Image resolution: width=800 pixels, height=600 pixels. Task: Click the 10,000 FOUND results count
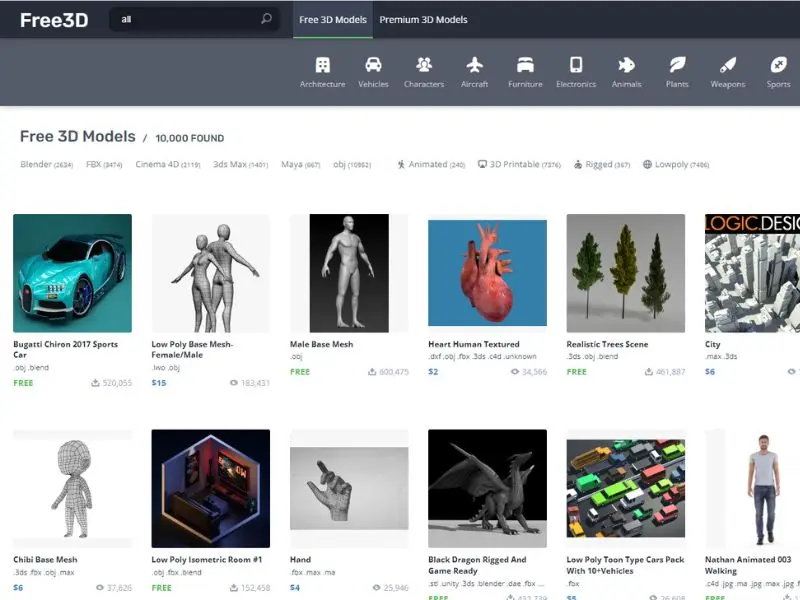coord(189,138)
